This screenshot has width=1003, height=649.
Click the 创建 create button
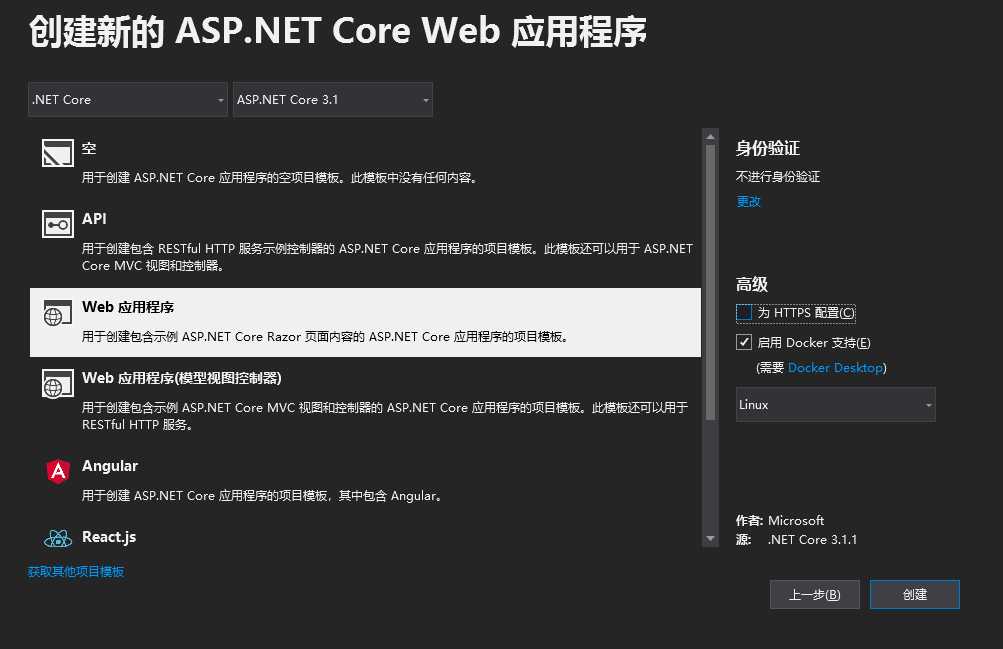[x=915, y=595]
